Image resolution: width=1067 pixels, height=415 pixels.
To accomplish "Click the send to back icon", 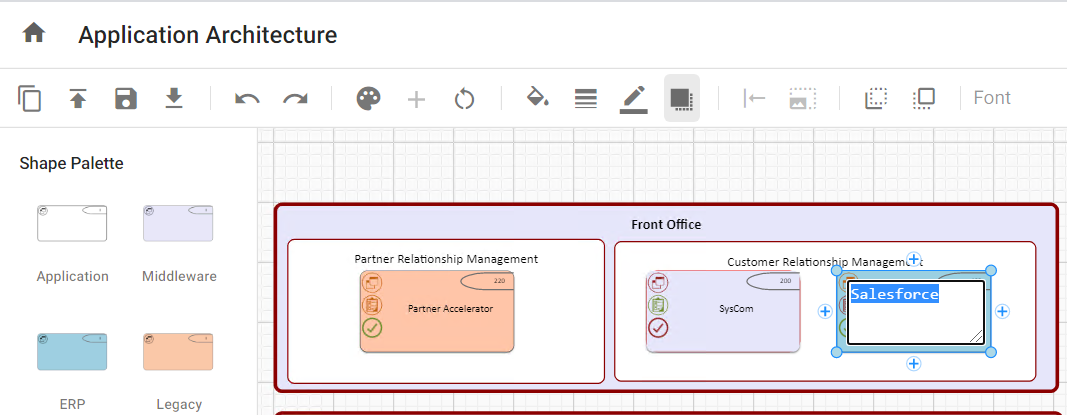I will point(876,98).
